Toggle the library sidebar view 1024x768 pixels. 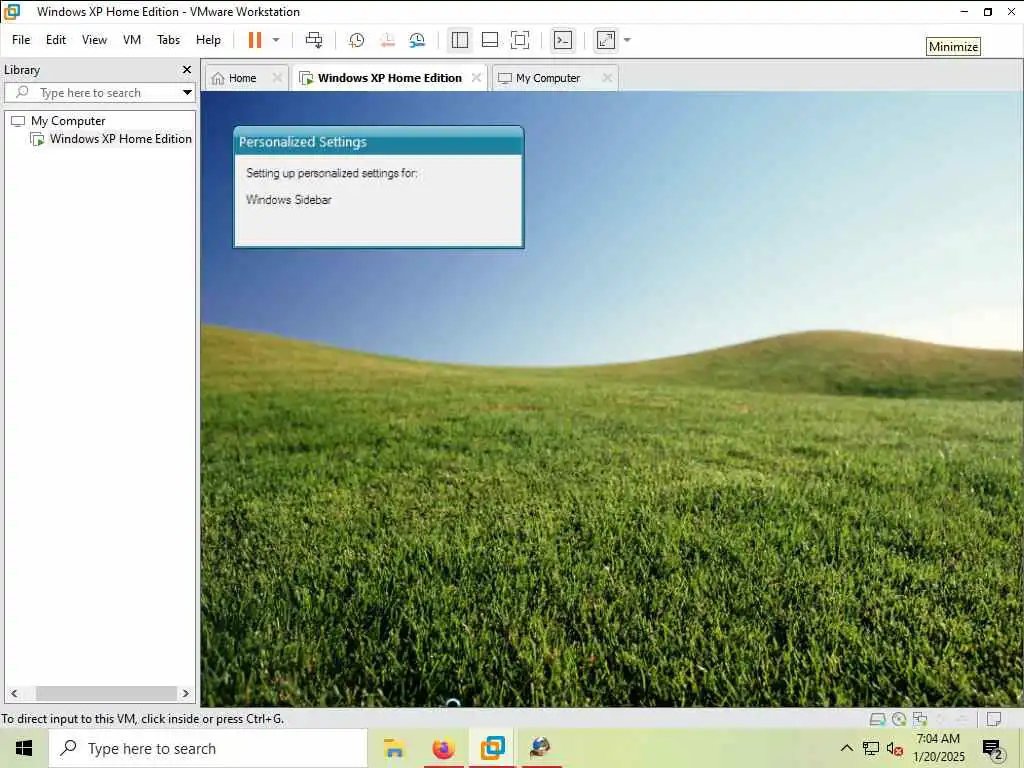[460, 40]
